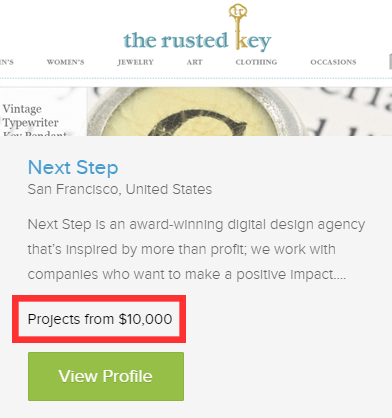Click the blurred lettering beside the banner
The image size is (392, 418).
[x=354, y=111]
